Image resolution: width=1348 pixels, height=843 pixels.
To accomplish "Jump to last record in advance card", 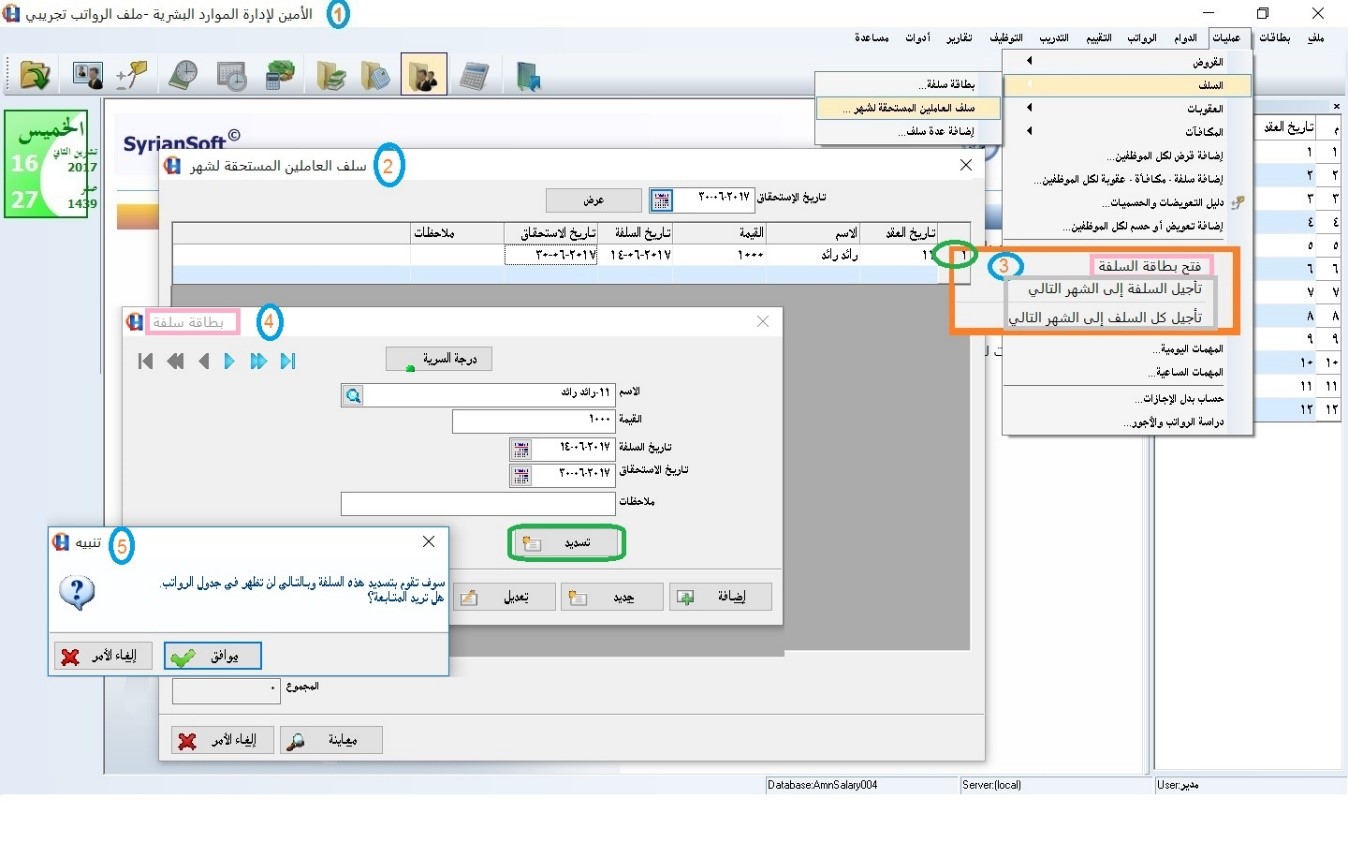I will pyautogui.click(x=288, y=361).
